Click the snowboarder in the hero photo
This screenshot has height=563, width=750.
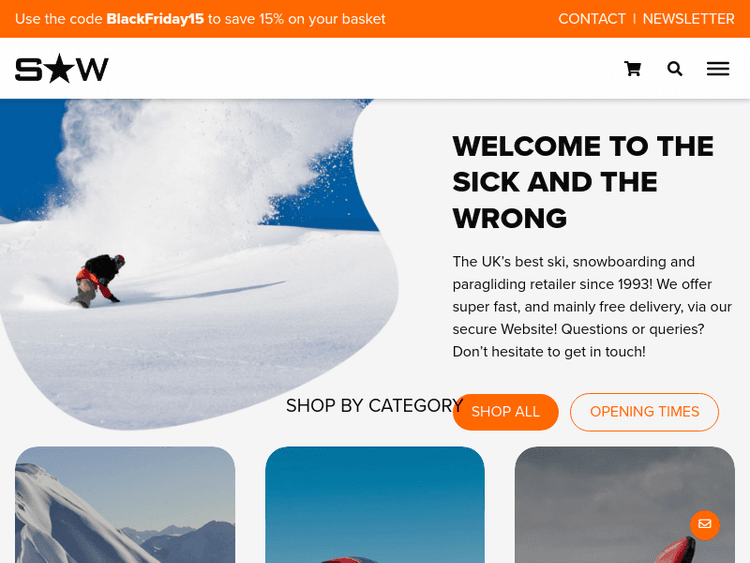coord(99,281)
